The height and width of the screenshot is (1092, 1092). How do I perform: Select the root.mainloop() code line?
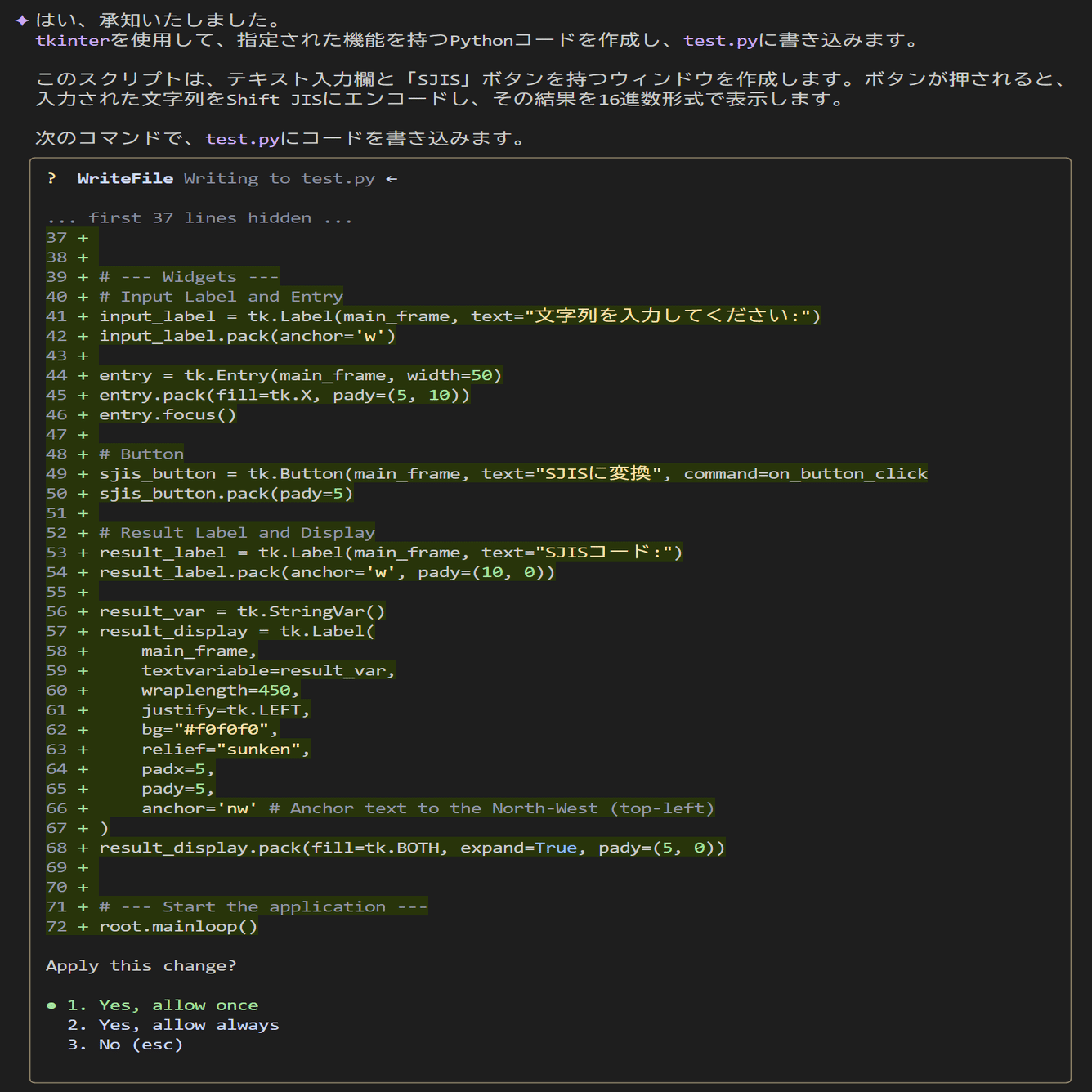pyautogui.click(x=178, y=926)
